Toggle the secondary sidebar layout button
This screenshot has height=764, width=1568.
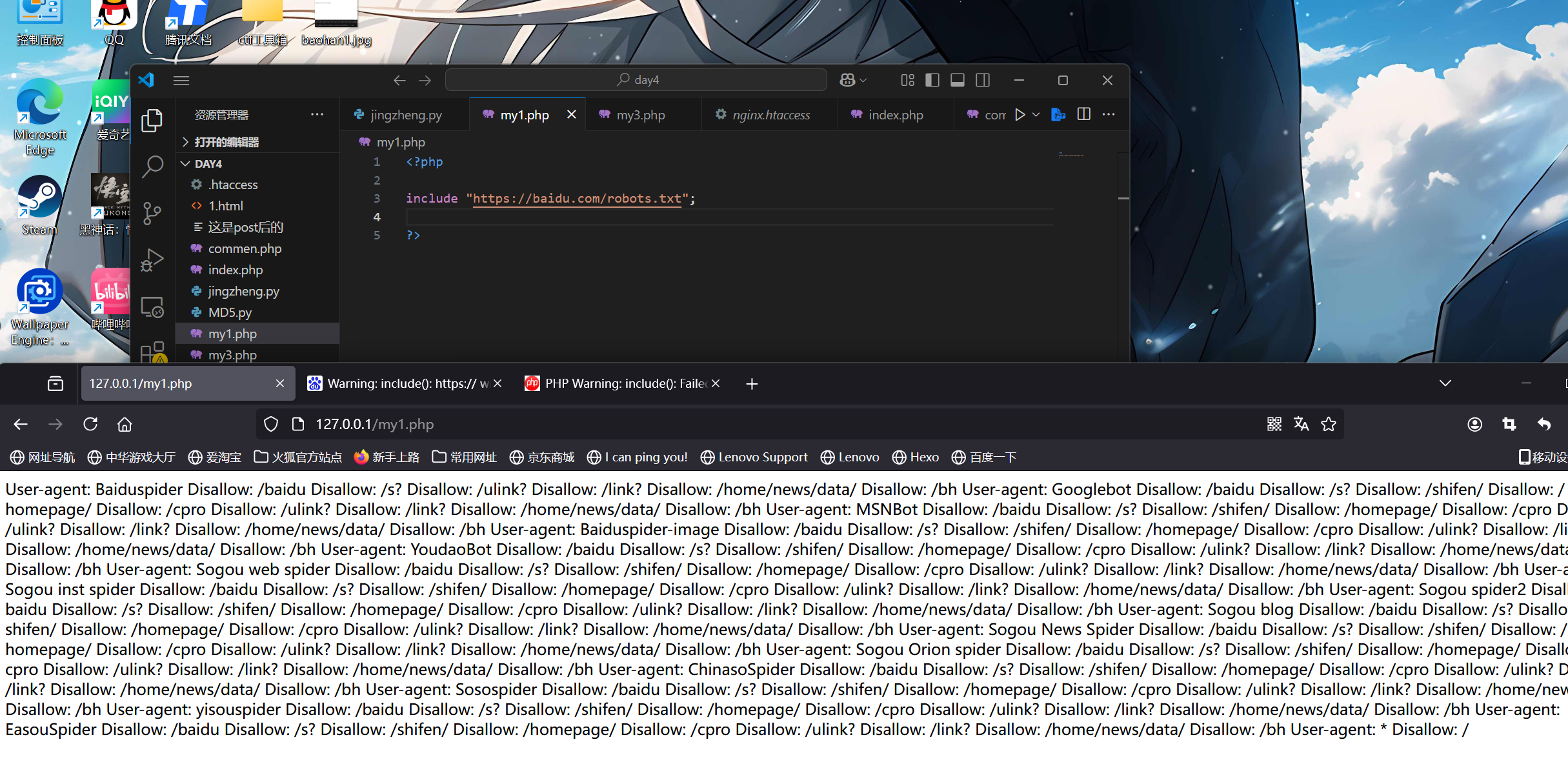(x=983, y=80)
